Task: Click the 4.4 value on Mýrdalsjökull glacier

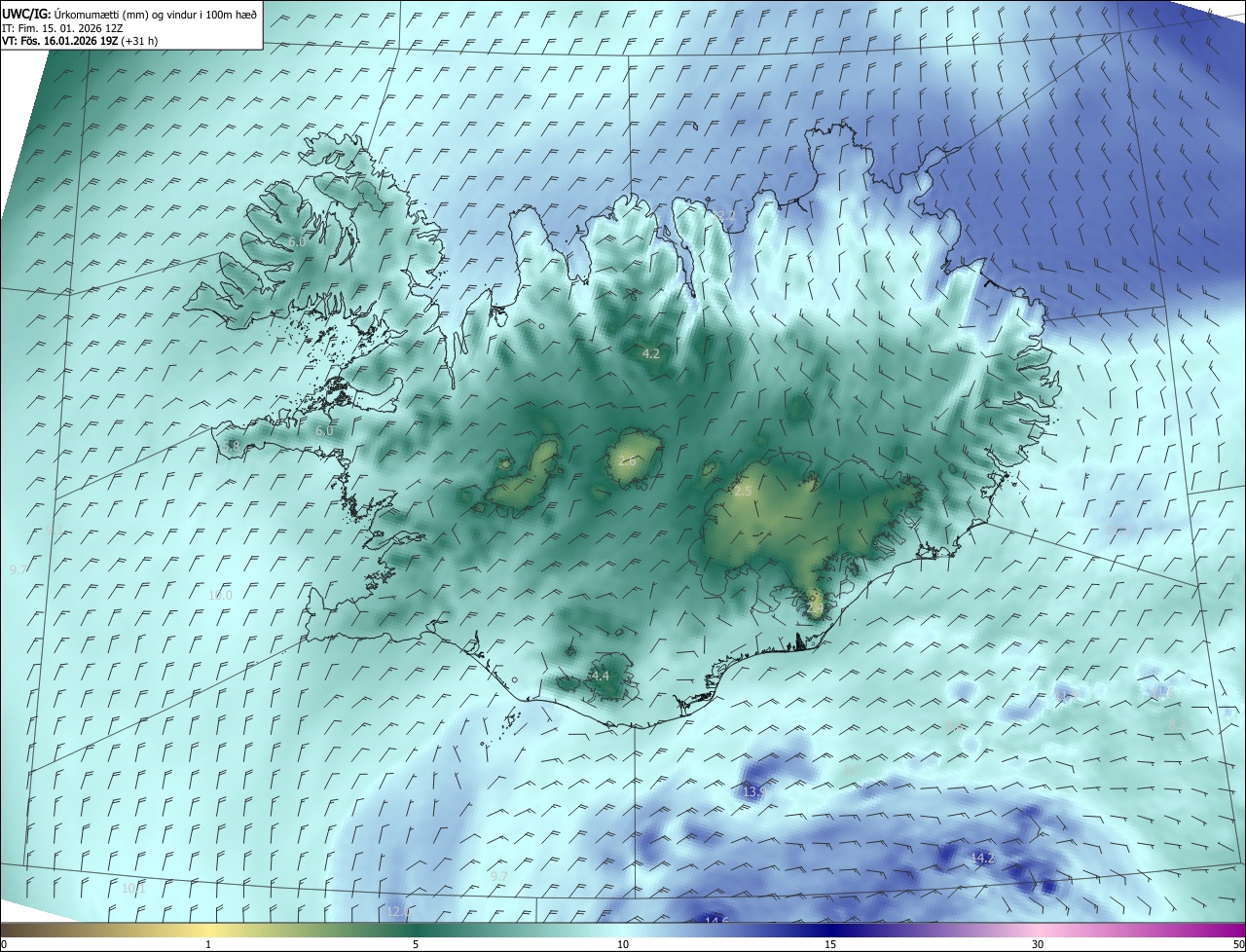Action: (601, 676)
